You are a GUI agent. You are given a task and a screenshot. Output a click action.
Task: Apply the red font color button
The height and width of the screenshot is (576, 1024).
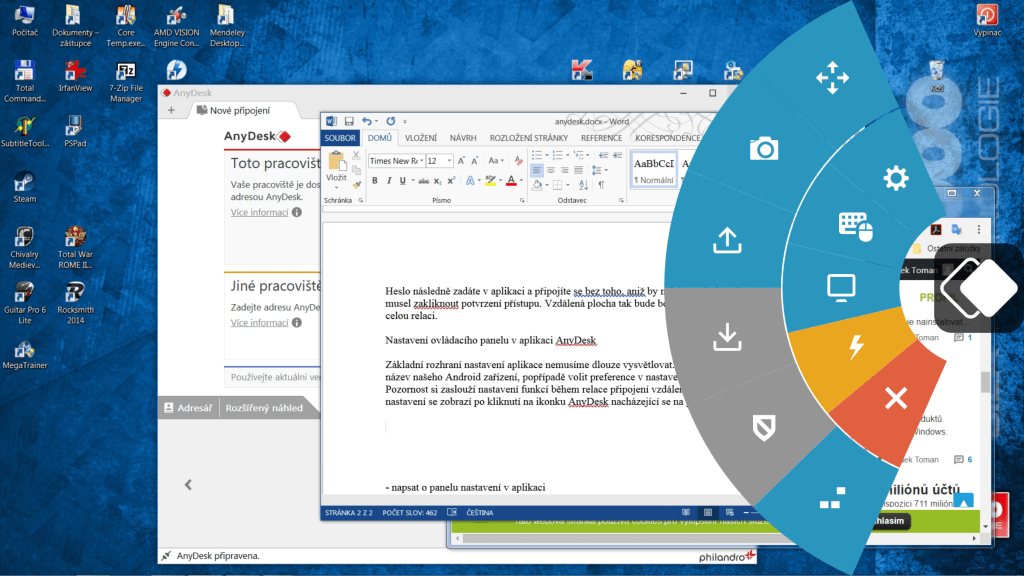click(511, 181)
